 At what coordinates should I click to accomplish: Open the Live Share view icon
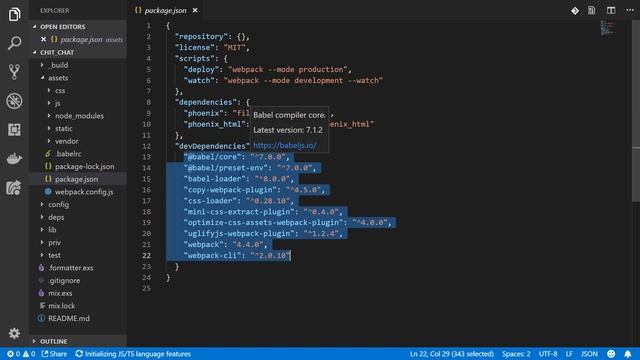(14, 187)
